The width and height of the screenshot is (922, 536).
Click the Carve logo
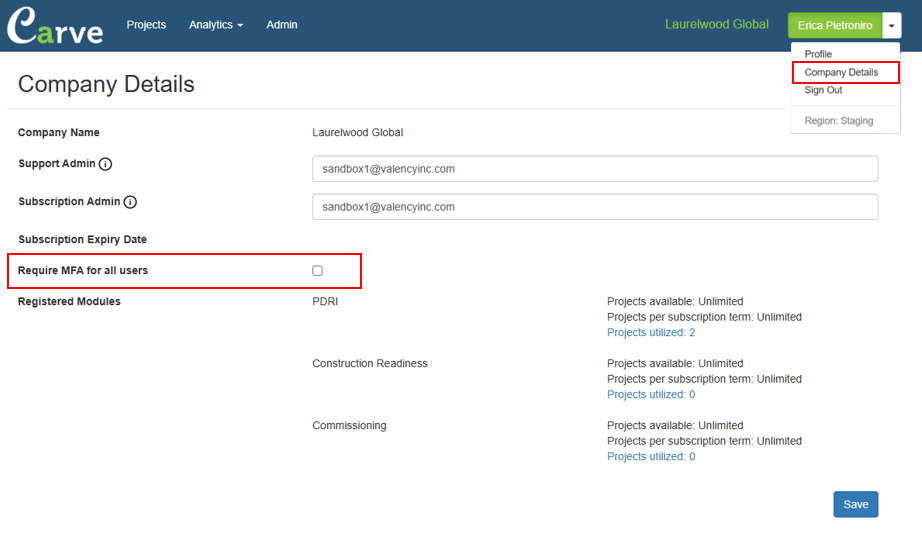(55, 26)
